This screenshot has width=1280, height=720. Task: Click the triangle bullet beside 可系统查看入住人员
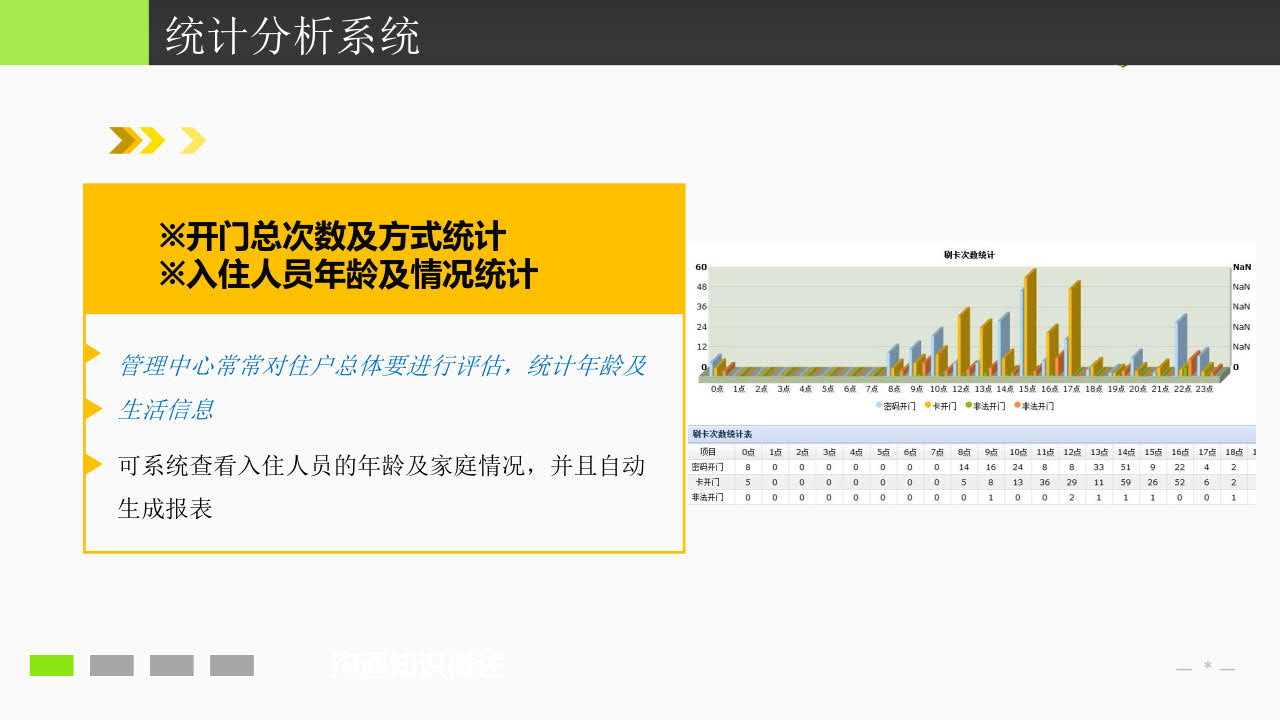click(92, 464)
